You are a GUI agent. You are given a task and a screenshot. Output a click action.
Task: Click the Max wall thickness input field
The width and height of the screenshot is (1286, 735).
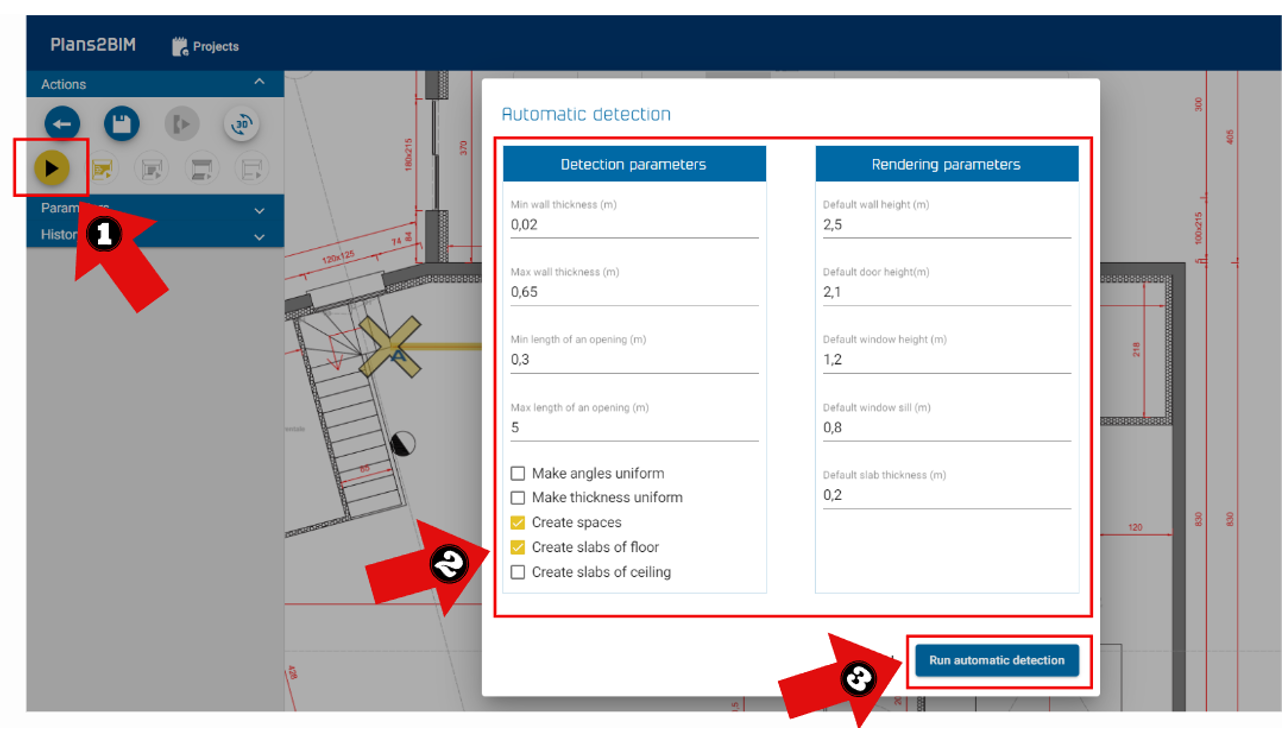point(634,292)
